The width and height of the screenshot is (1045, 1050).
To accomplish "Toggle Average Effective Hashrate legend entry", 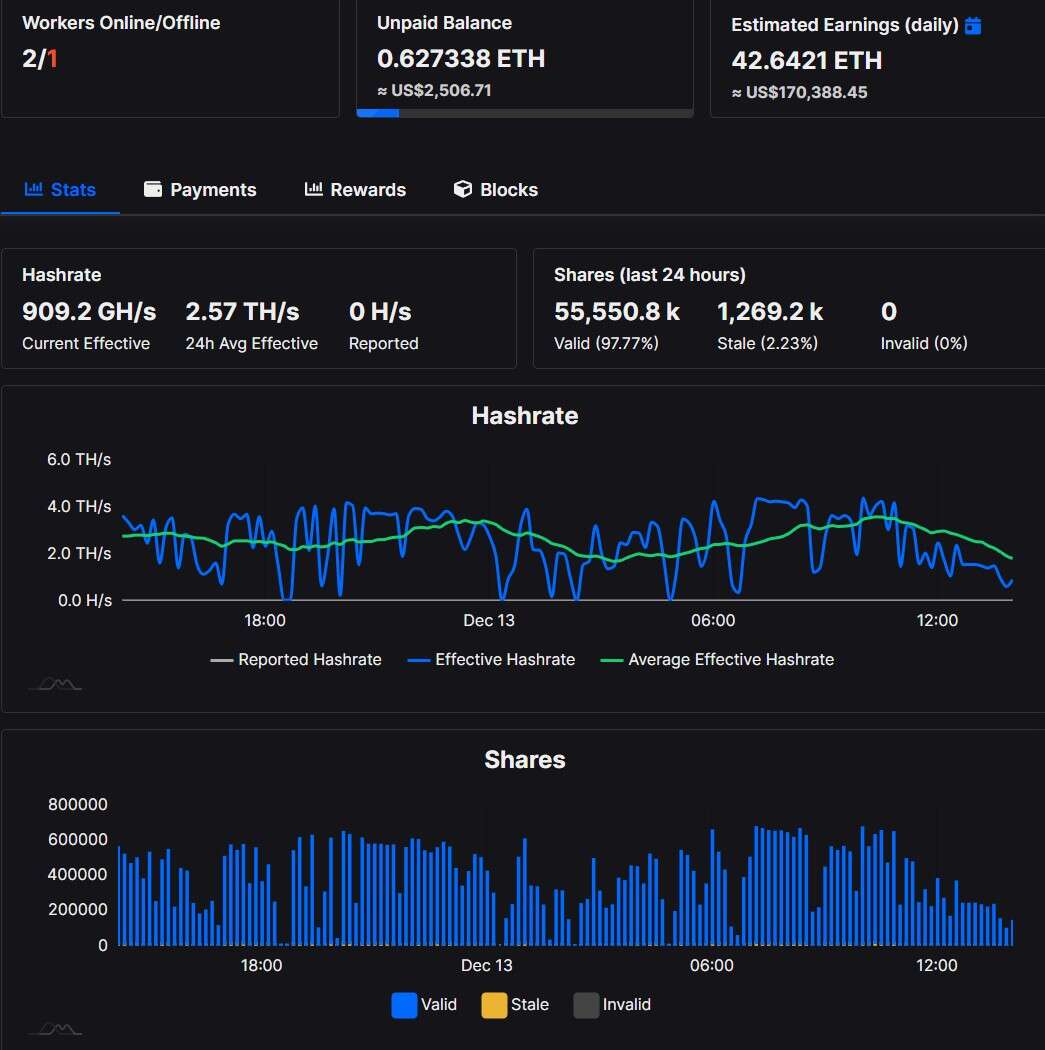I will click(717, 660).
